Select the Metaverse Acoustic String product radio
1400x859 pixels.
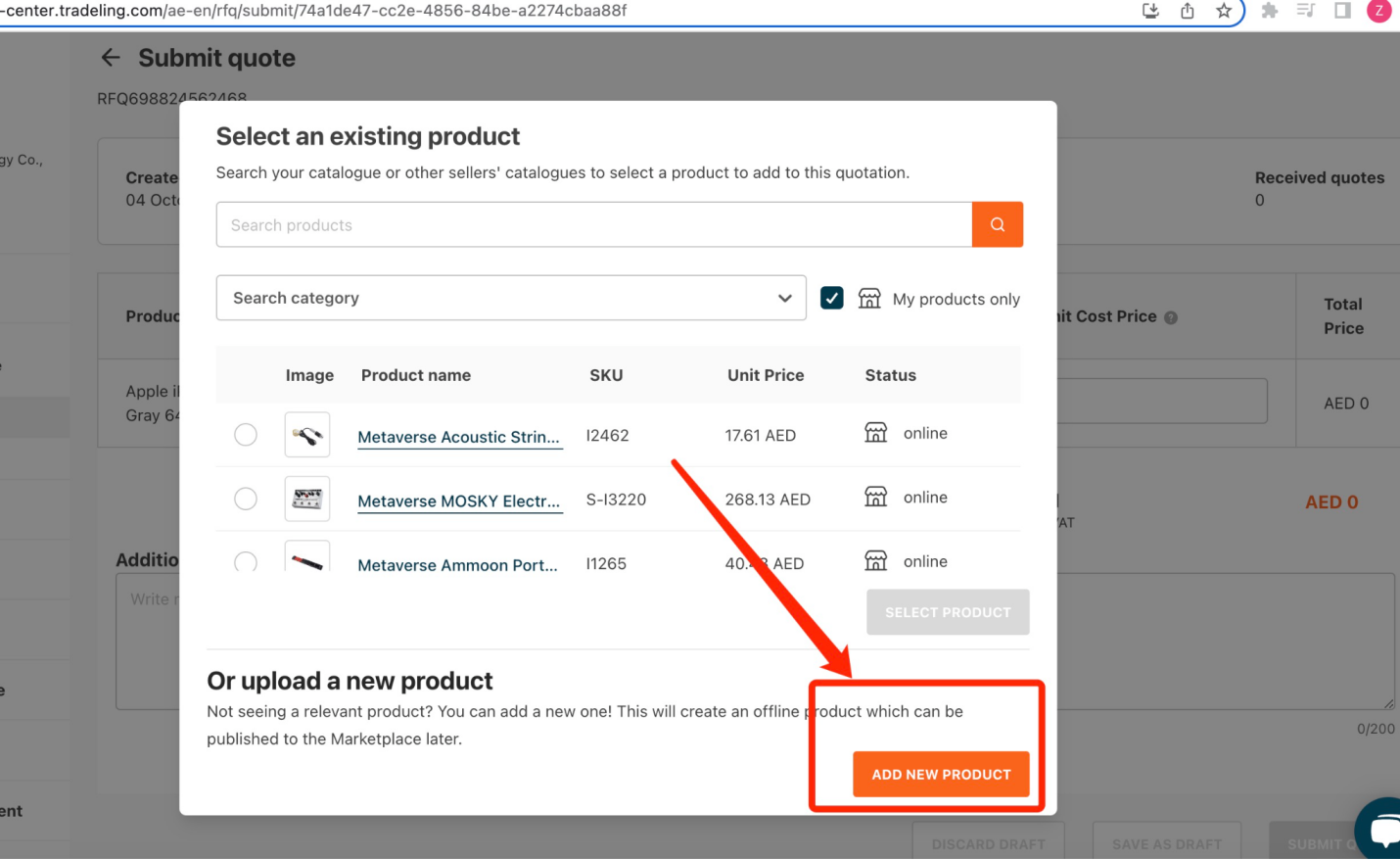coord(246,434)
